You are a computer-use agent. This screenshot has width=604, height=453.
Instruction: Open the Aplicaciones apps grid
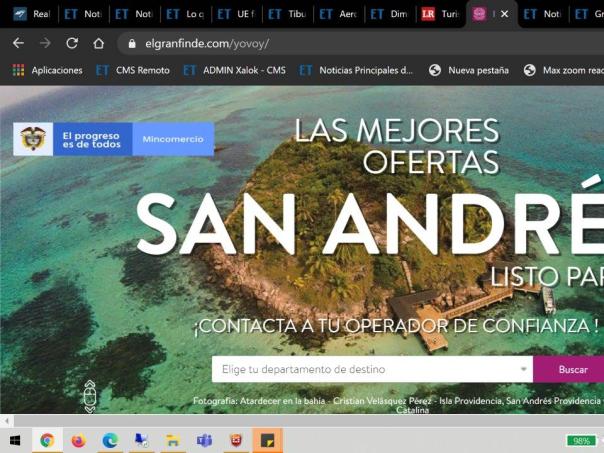click(x=47, y=70)
